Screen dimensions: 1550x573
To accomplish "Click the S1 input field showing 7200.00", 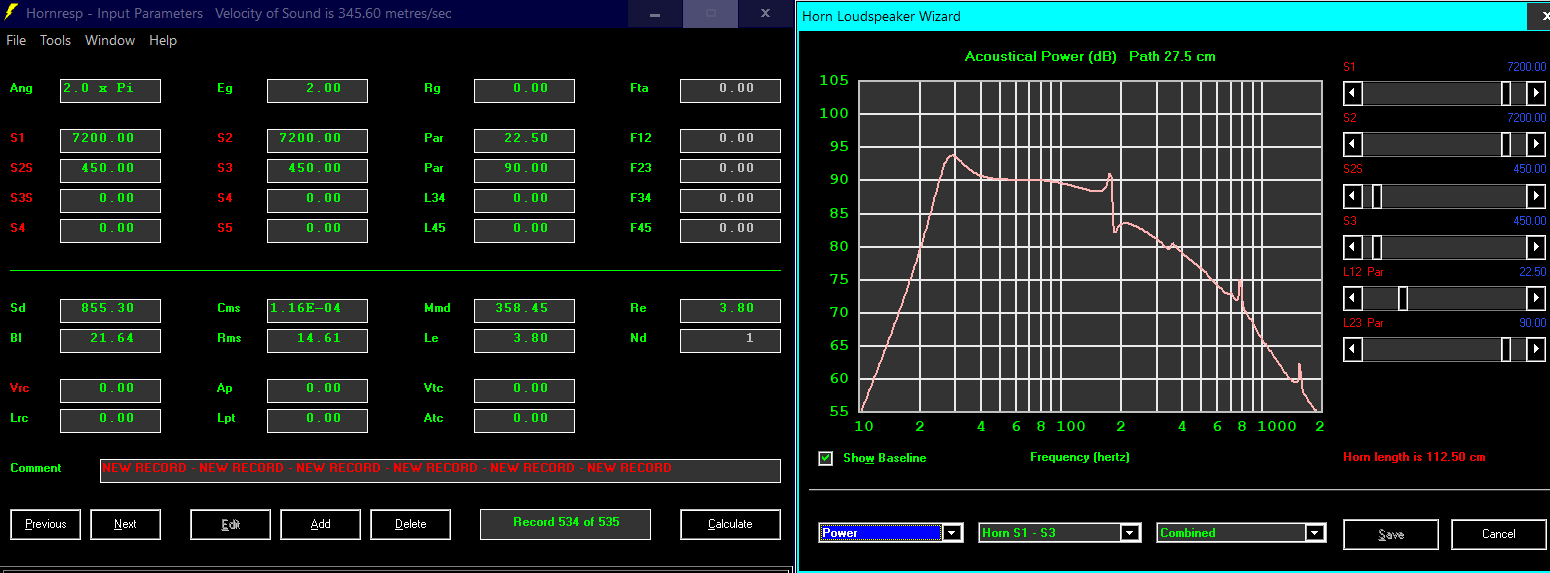I will click(110, 140).
